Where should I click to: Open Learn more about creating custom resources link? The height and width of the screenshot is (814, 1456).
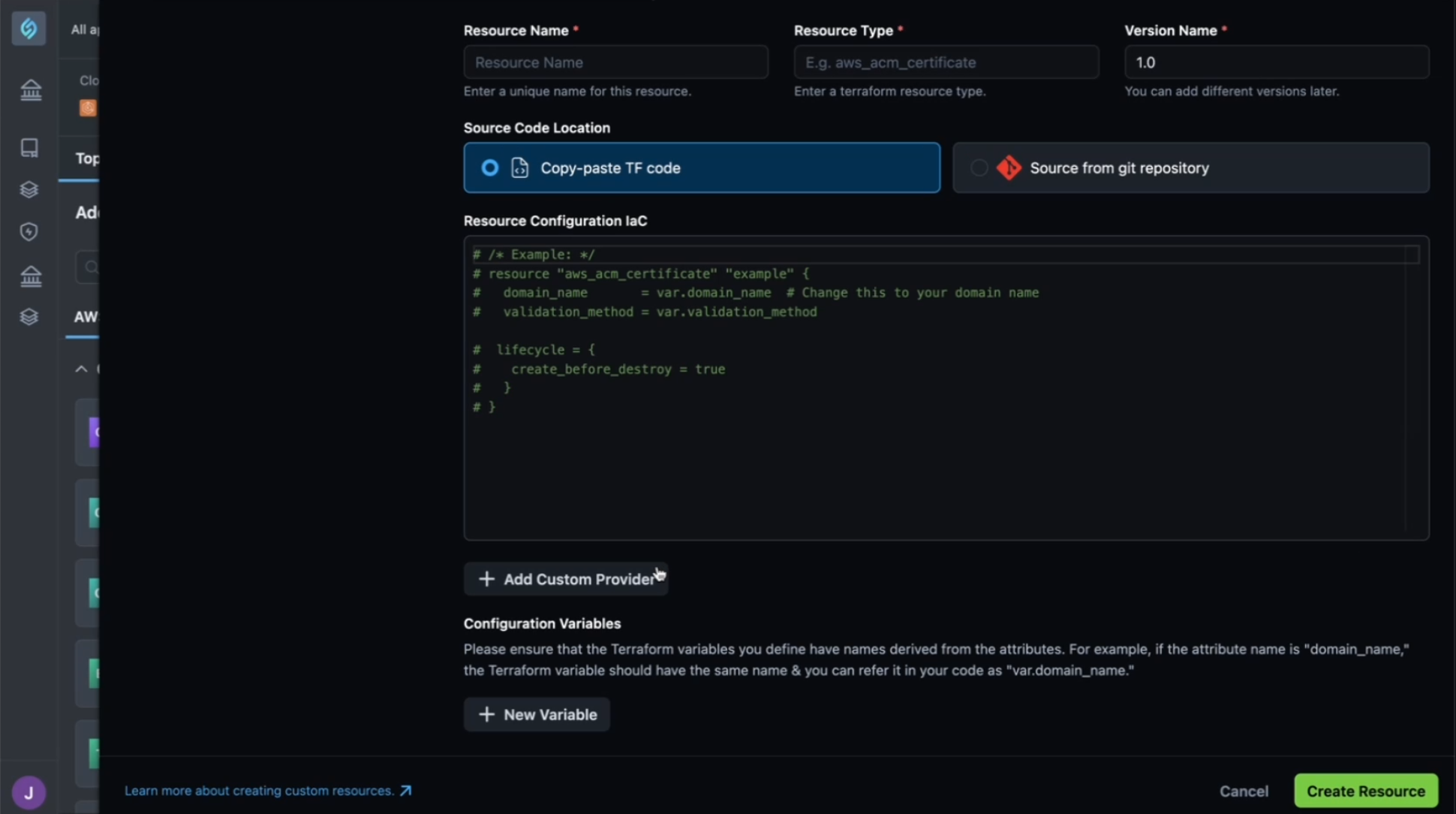(267, 791)
